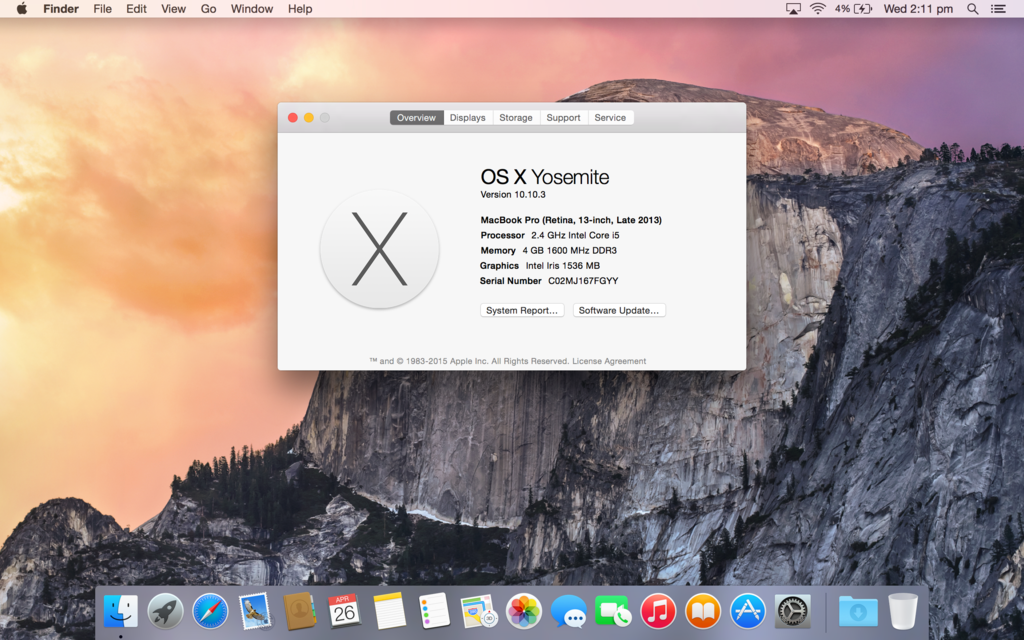Open the File menu

click(x=102, y=8)
